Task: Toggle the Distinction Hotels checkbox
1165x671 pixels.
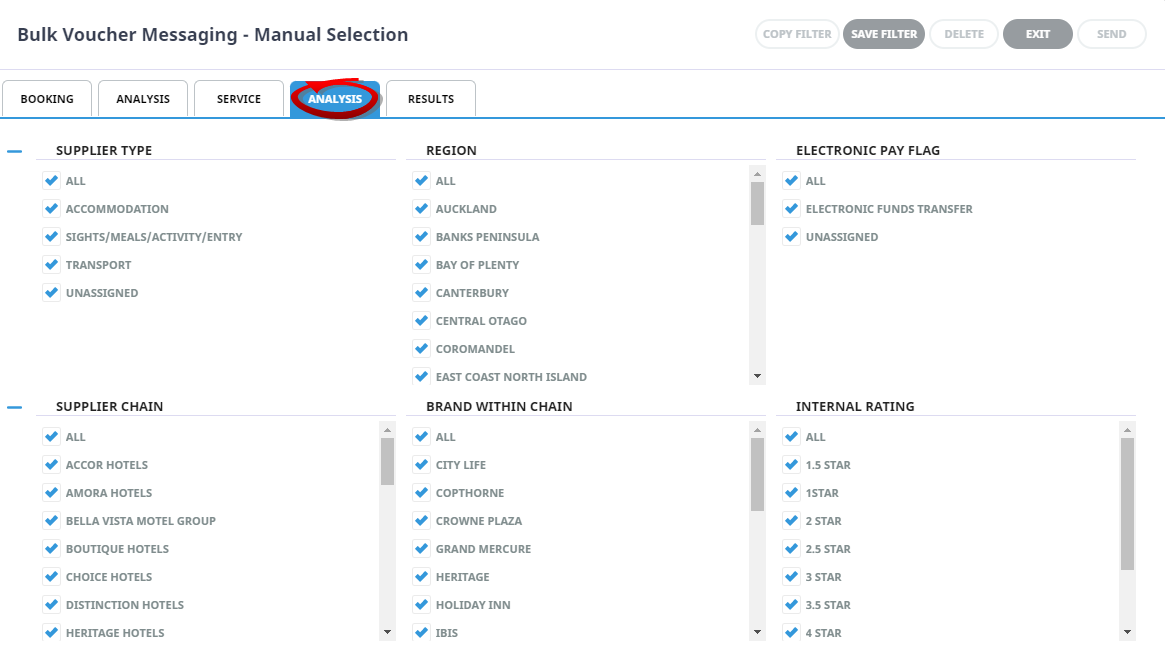Action: (x=51, y=605)
